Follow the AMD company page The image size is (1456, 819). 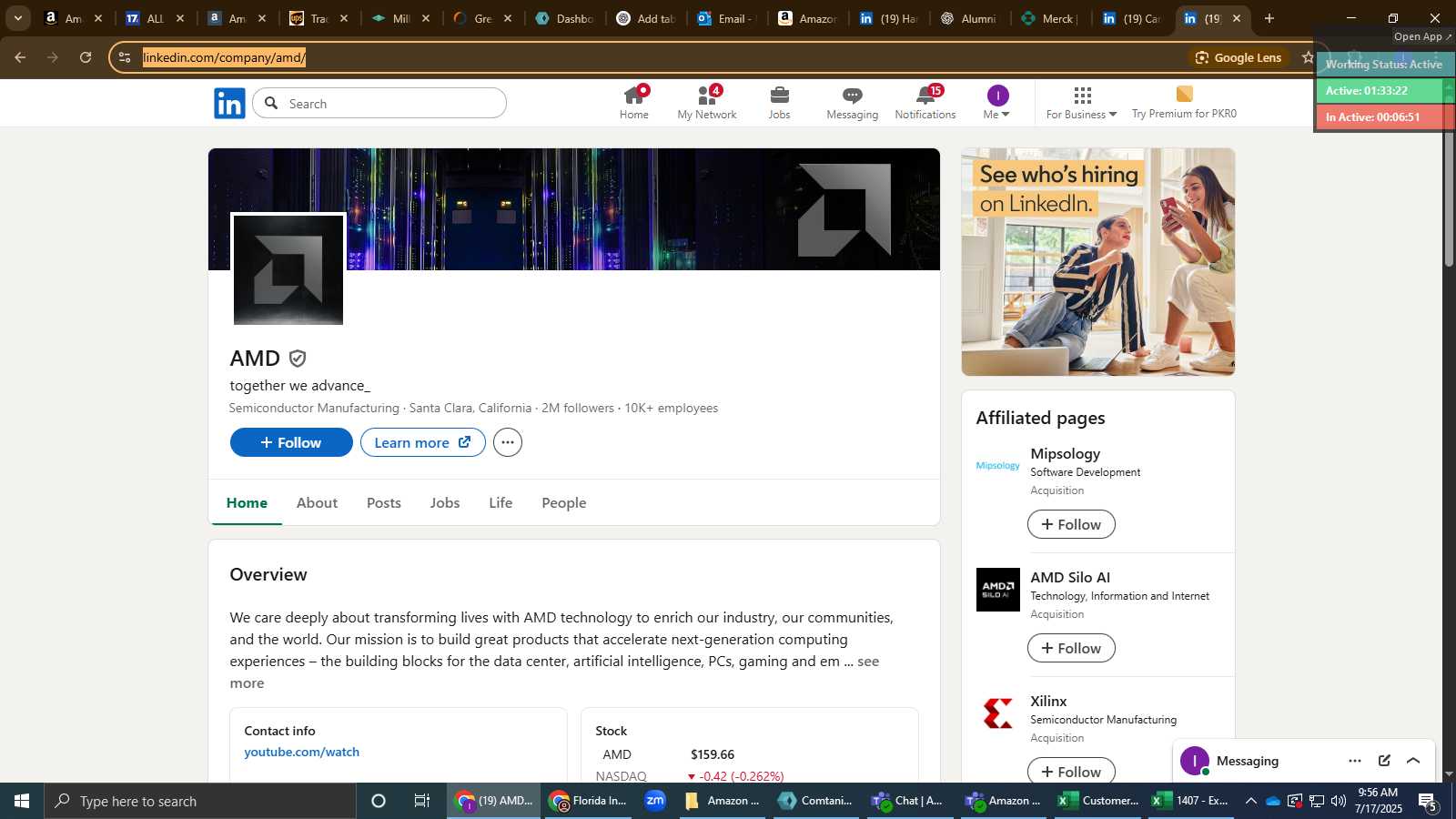[x=291, y=442]
